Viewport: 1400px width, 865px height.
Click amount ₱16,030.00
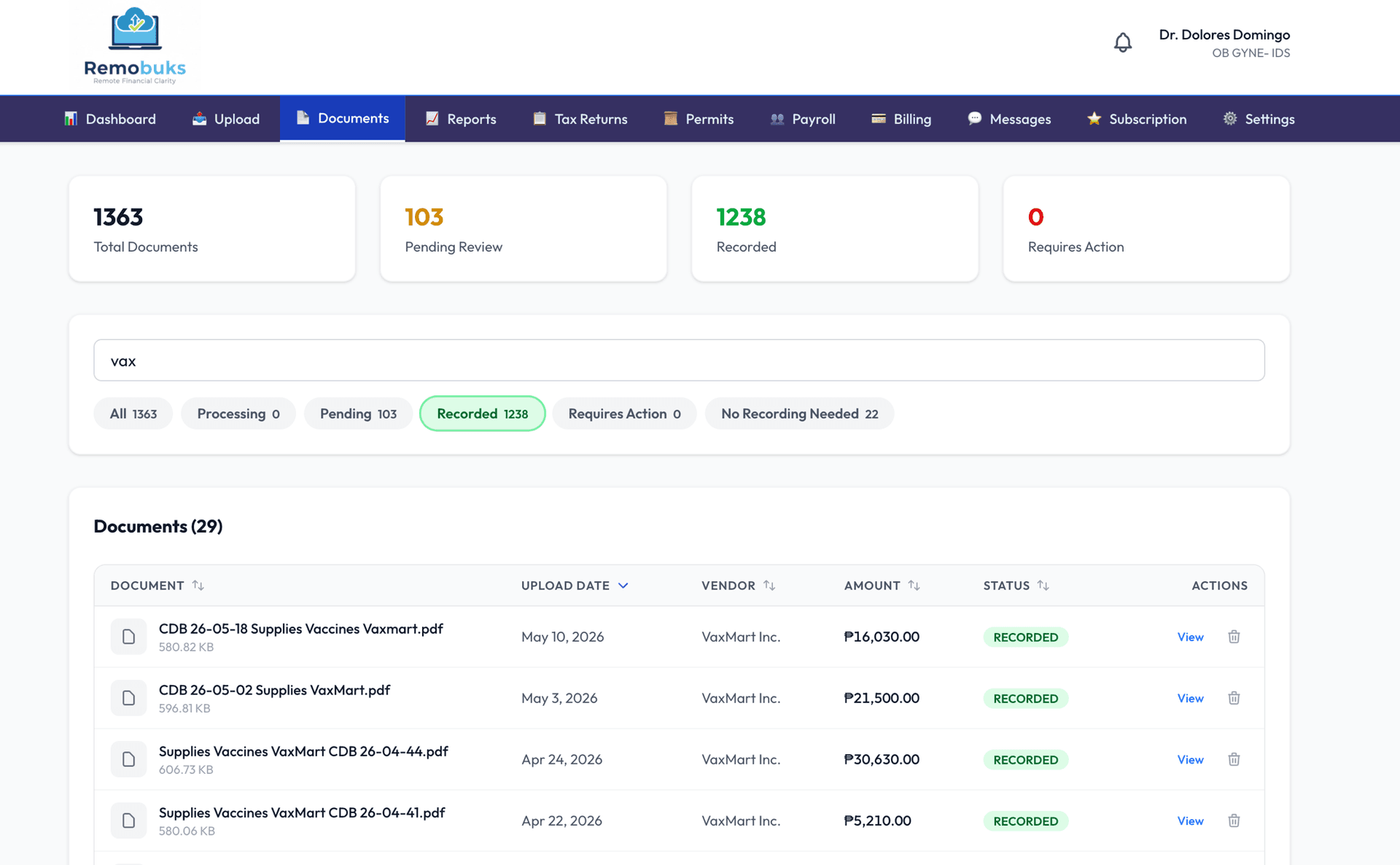coord(882,637)
